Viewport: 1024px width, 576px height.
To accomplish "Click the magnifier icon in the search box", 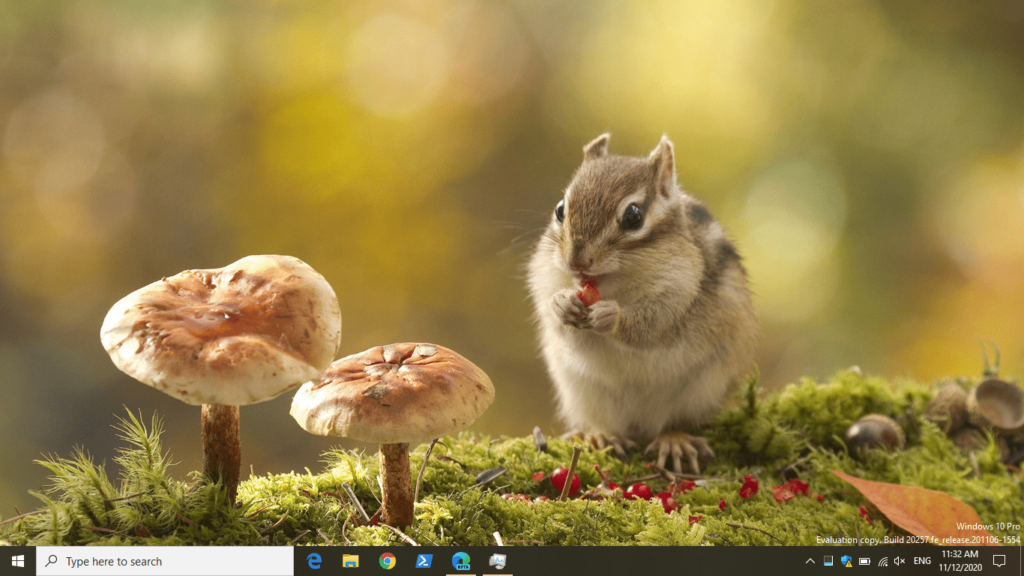I will pos(52,561).
